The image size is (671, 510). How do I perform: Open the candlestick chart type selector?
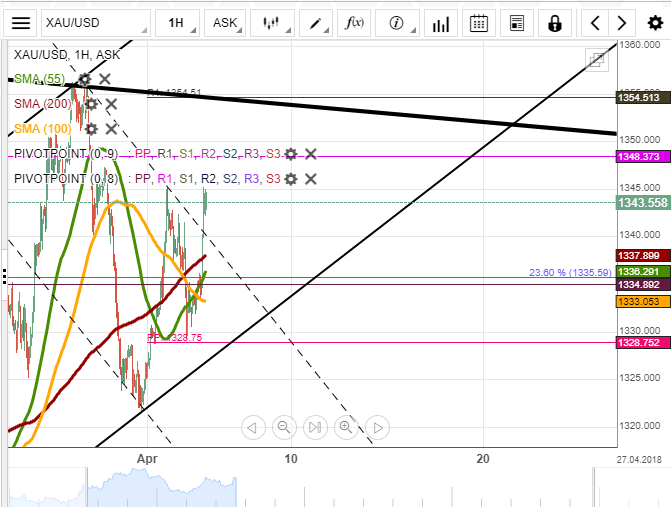pyautogui.click(x=272, y=23)
